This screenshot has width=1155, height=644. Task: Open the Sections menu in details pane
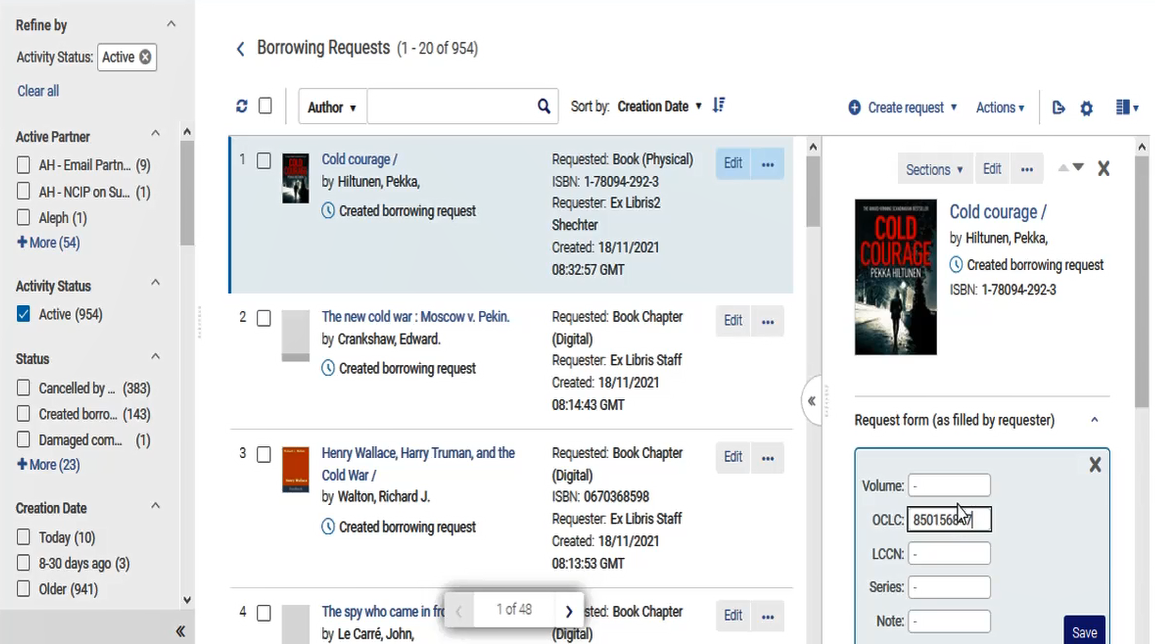(x=934, y=169)
